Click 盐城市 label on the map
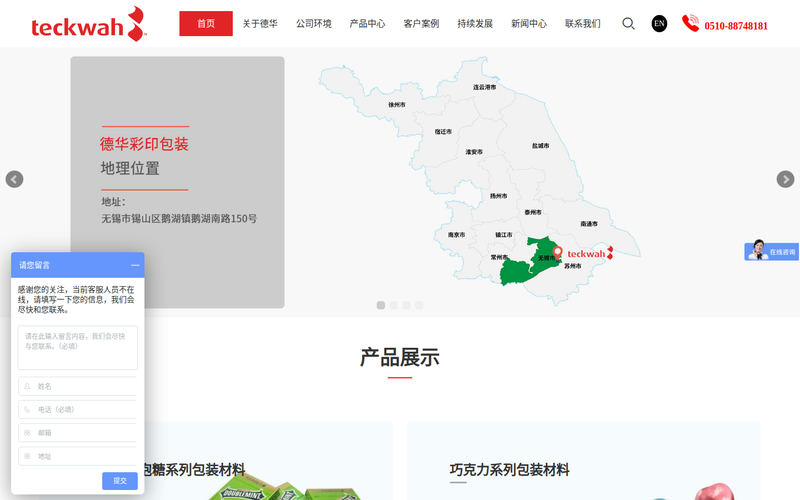The width and height of the screenshot is (800, 500). [540, 145]
